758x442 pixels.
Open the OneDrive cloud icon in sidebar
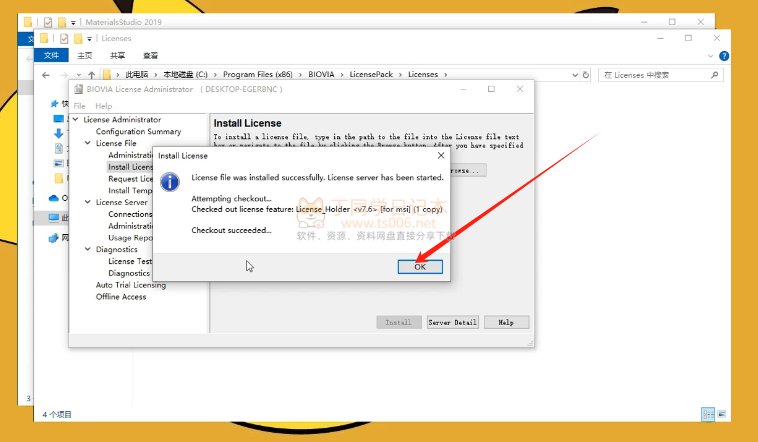[x=54, y=198]
